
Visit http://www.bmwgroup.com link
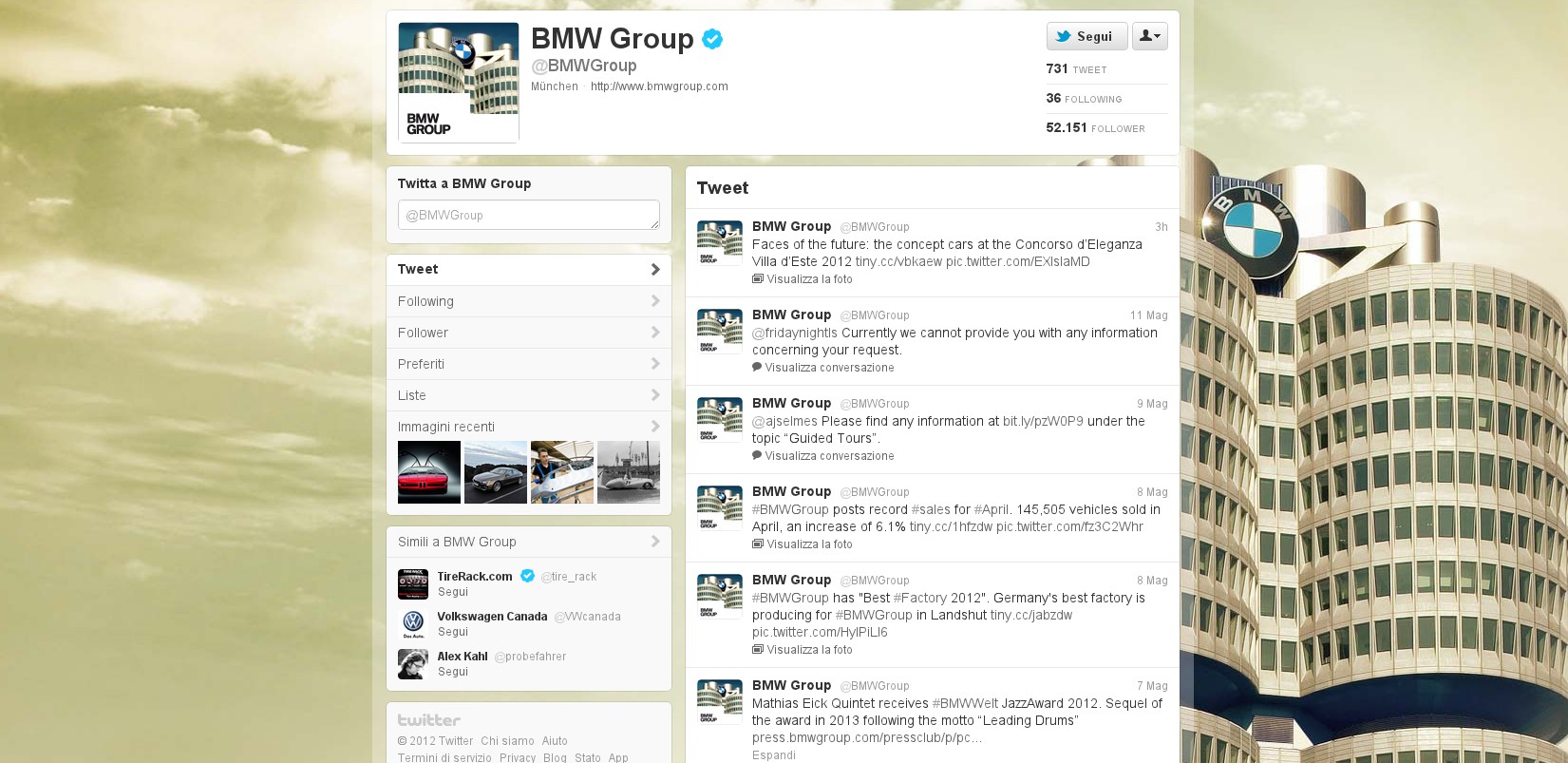659,86
